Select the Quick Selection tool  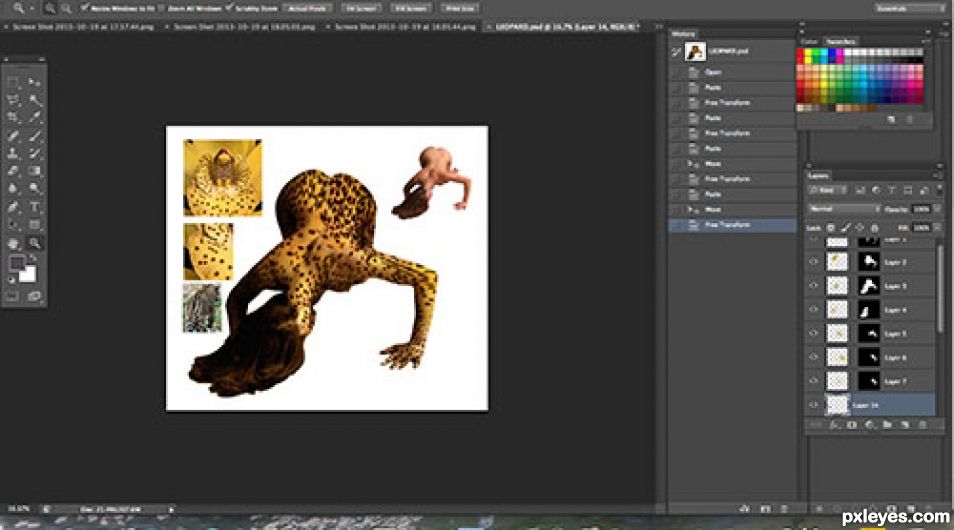click(x=35, y=100)
